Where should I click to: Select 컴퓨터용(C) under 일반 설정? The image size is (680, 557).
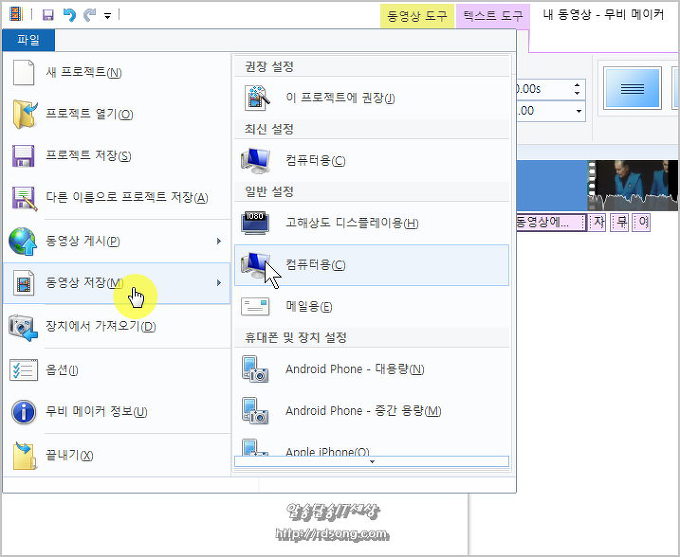[x=372, y=265]
